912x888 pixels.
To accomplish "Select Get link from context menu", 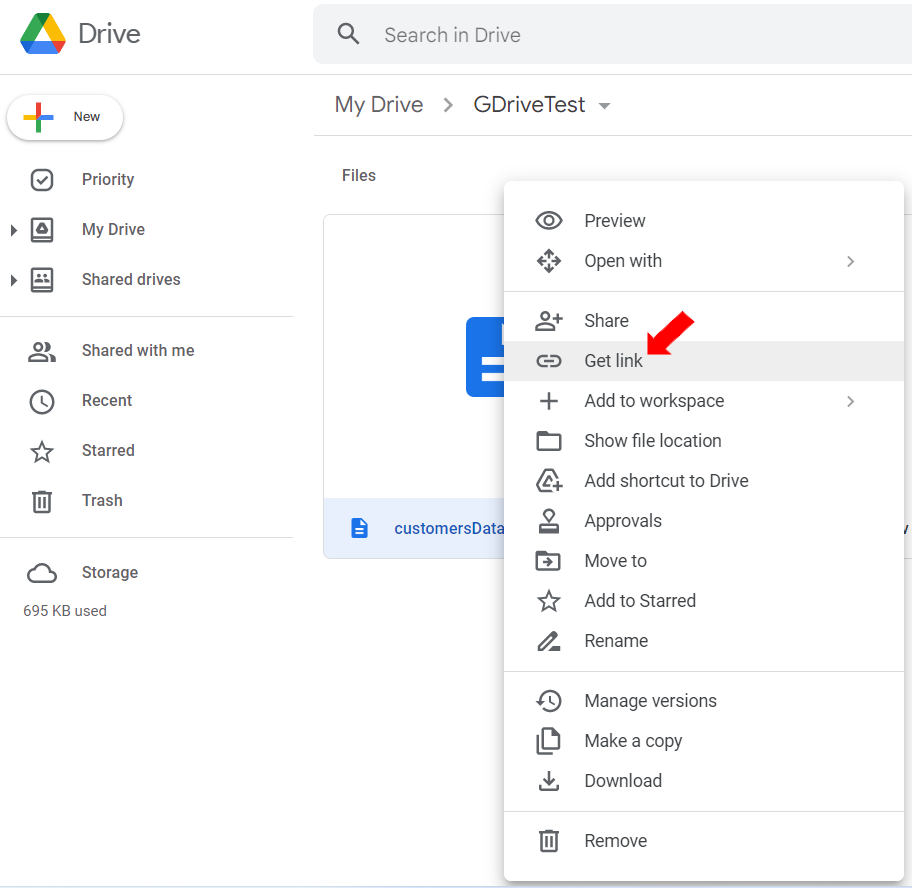I will coord(614,361).
